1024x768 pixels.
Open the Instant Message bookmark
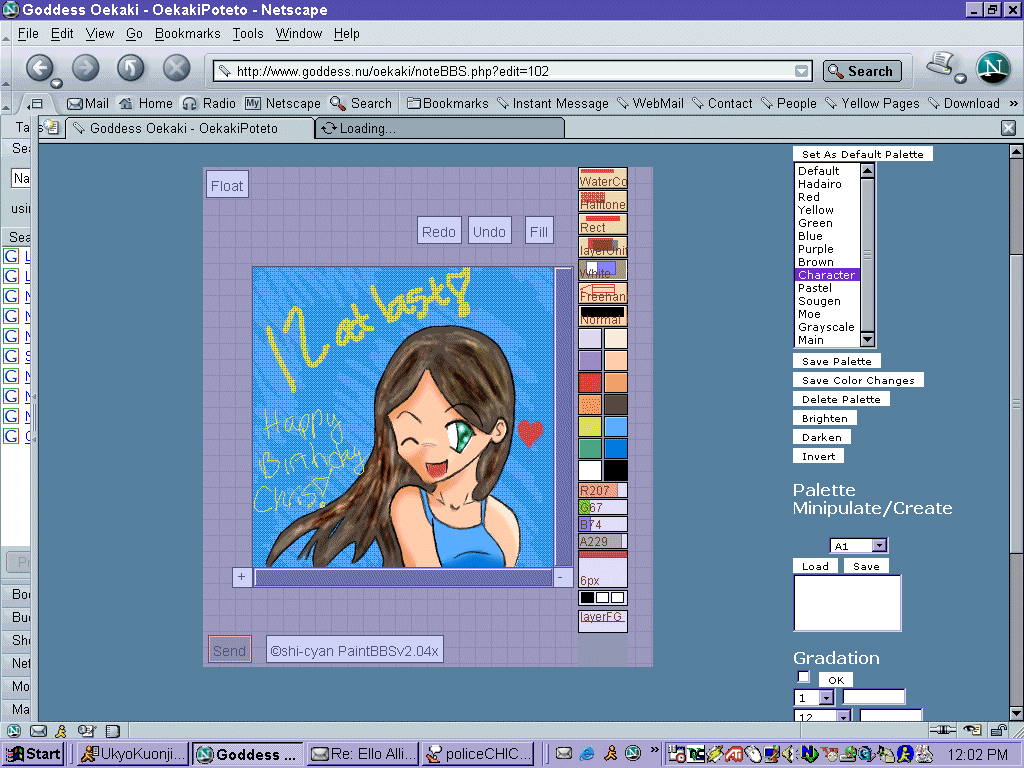pos(553,103)
